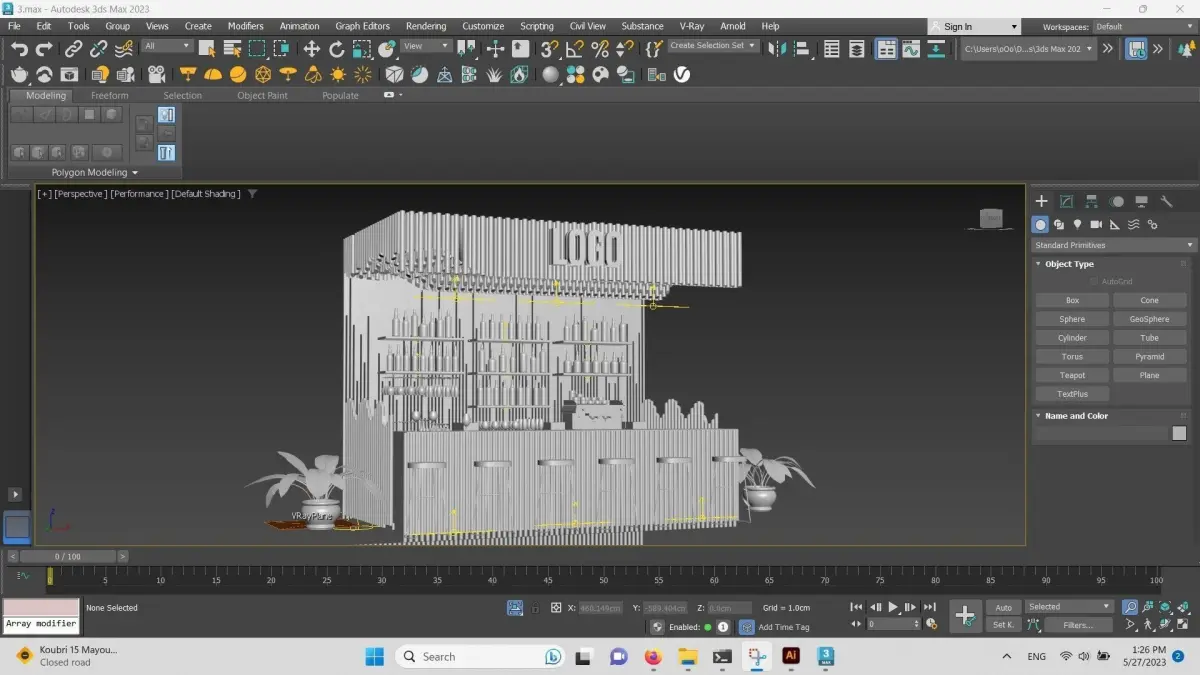
Task: Open the Modify panel tab
Action: coord(1066,201)
